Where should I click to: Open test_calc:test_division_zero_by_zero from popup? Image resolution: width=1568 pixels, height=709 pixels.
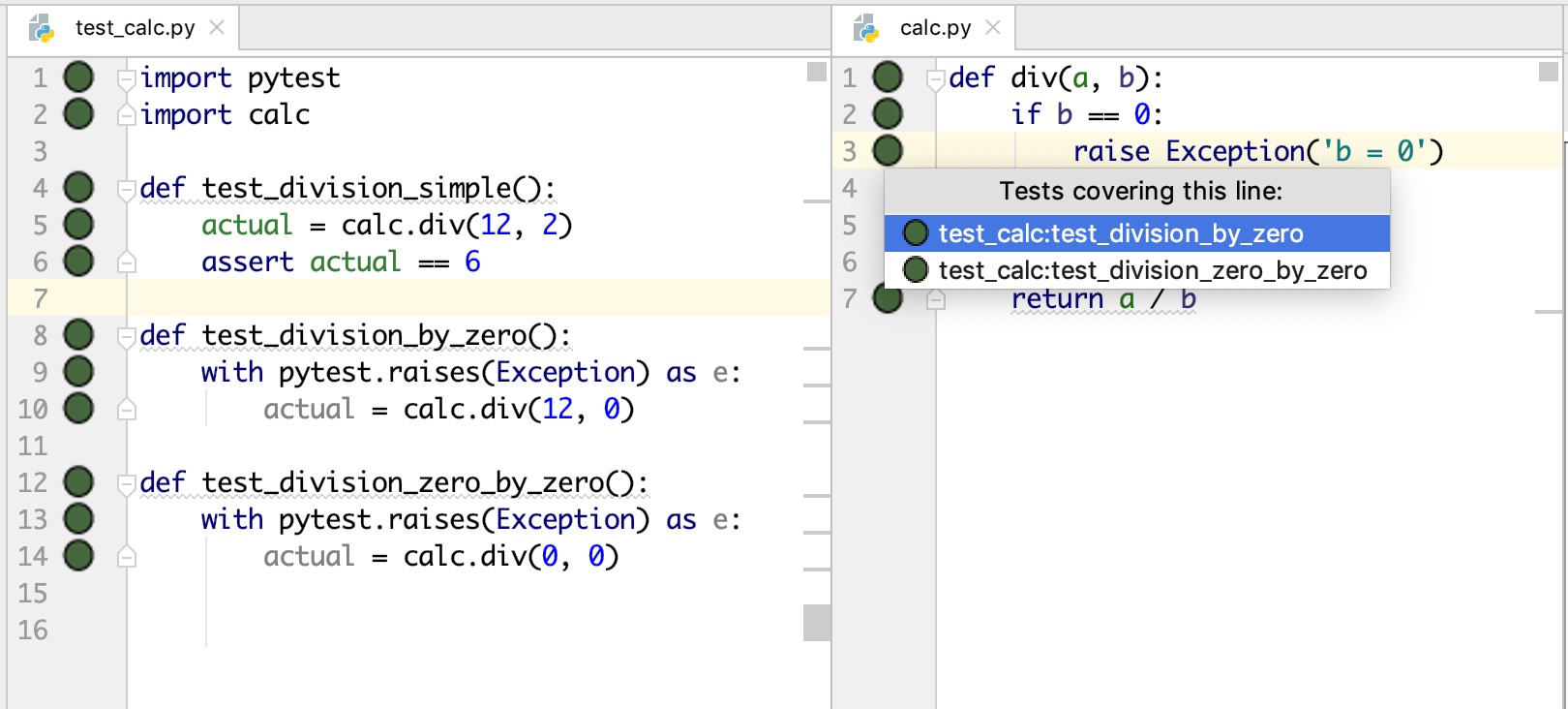click(x=1152, y=270)
